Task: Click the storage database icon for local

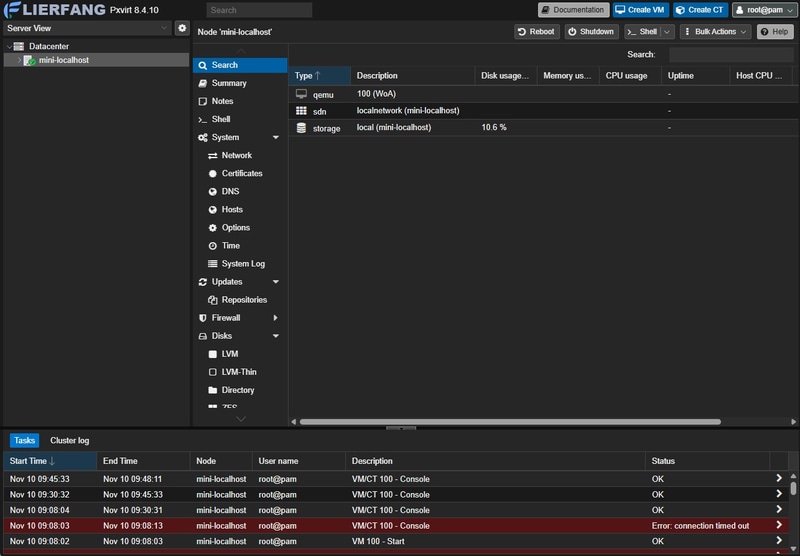Action: pos(302,128)
